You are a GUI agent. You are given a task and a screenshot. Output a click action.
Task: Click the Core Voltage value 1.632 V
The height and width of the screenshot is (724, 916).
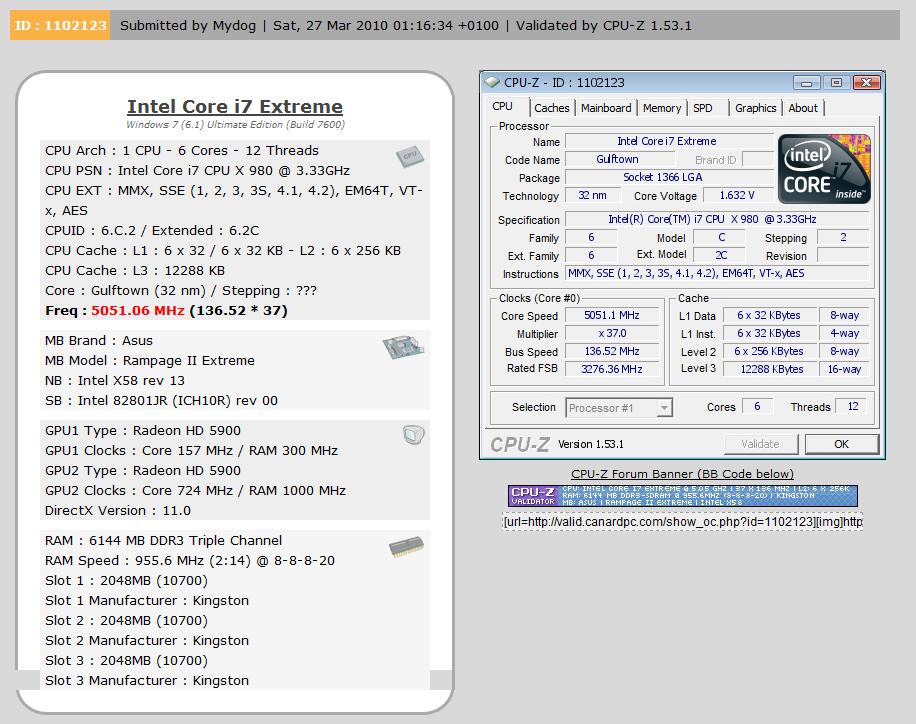pyautogui.click(x=737, y=196)
